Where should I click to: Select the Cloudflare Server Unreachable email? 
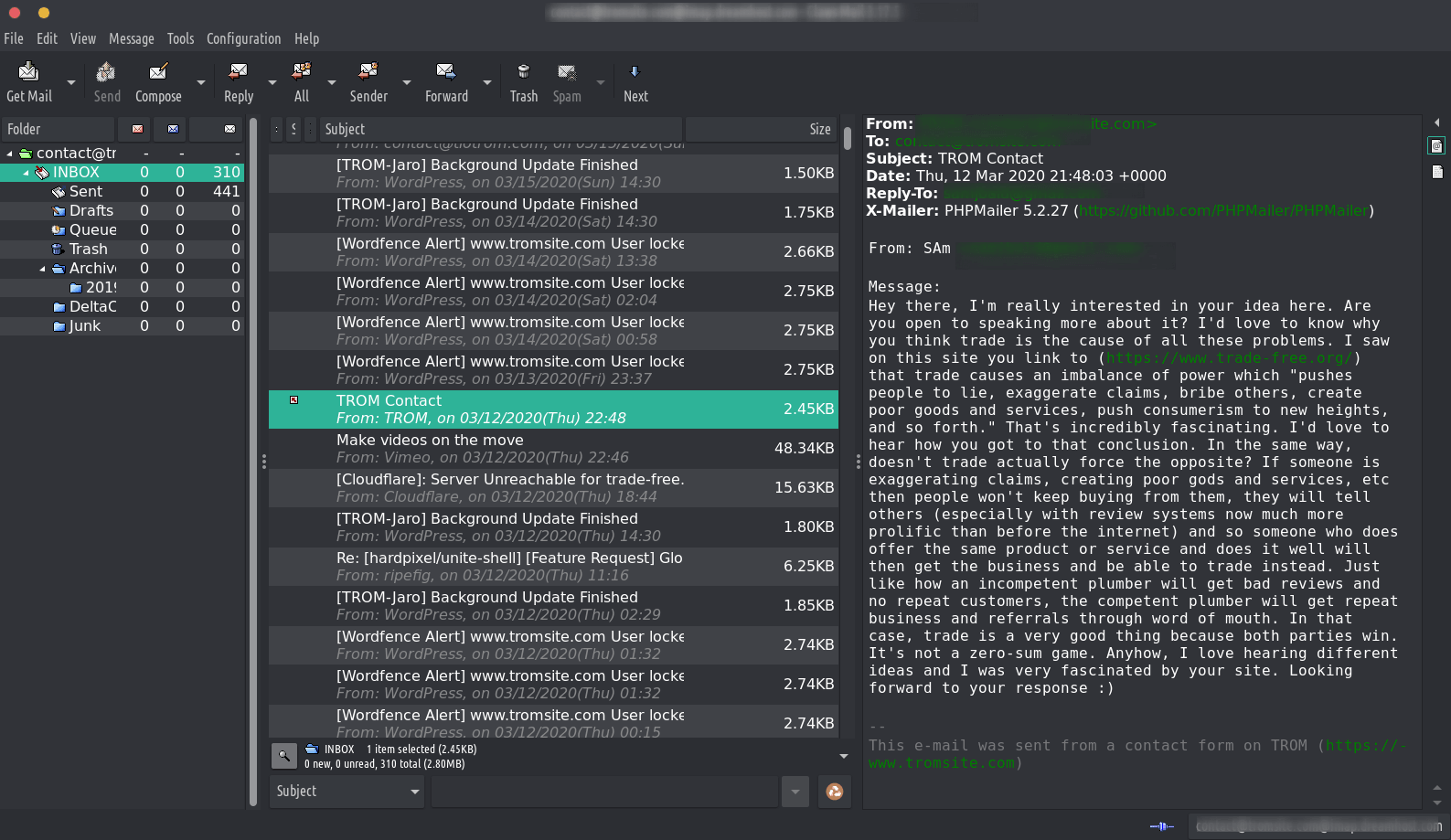pyautogui.click(x=552, y=488)
